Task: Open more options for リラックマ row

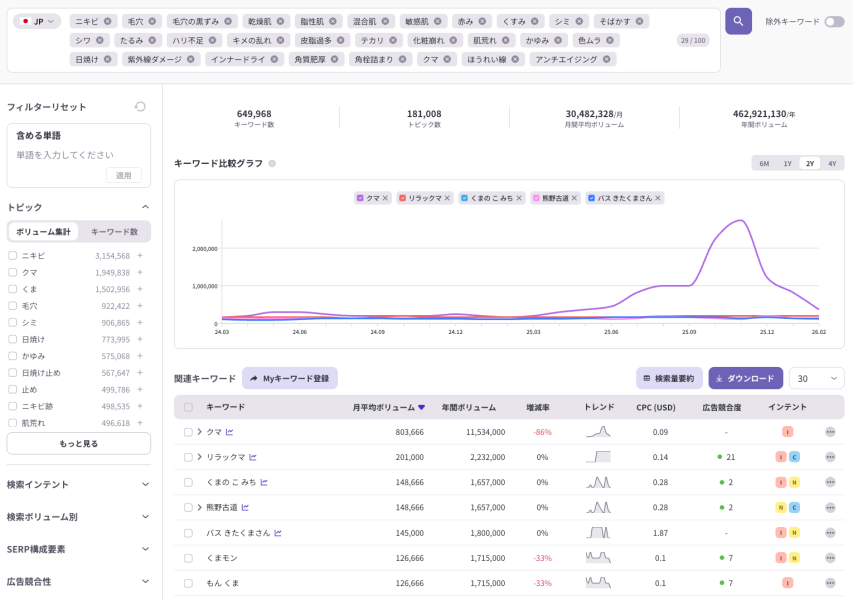Action: pos(830,457)
